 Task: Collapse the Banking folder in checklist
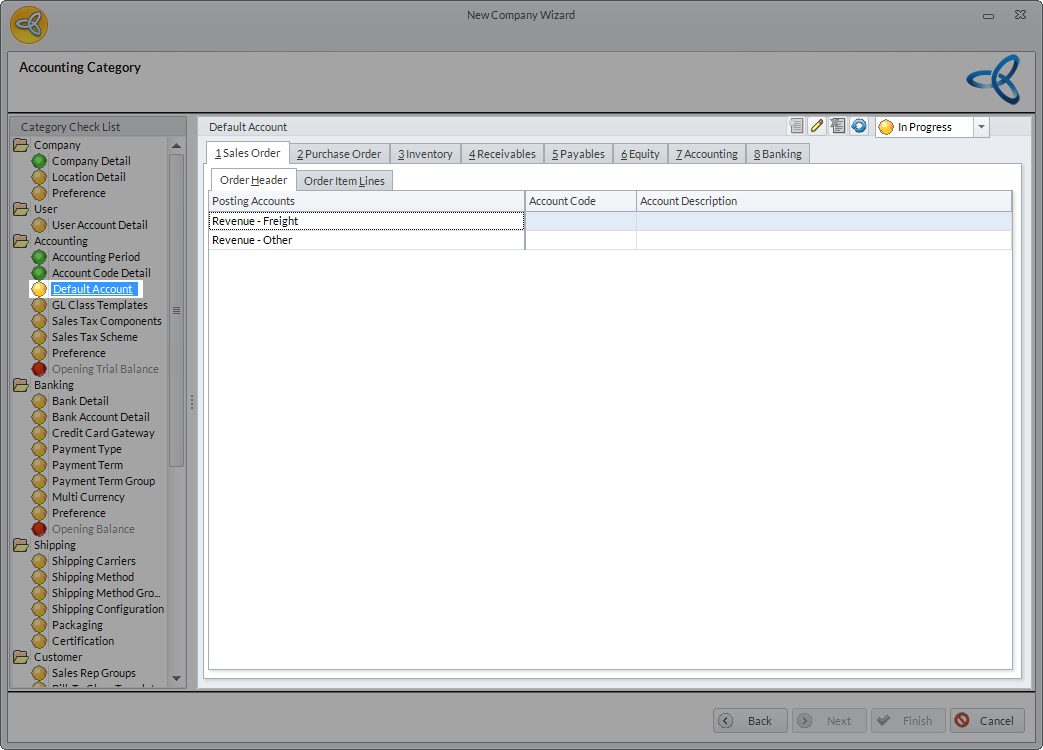click(x=21, y=385)
